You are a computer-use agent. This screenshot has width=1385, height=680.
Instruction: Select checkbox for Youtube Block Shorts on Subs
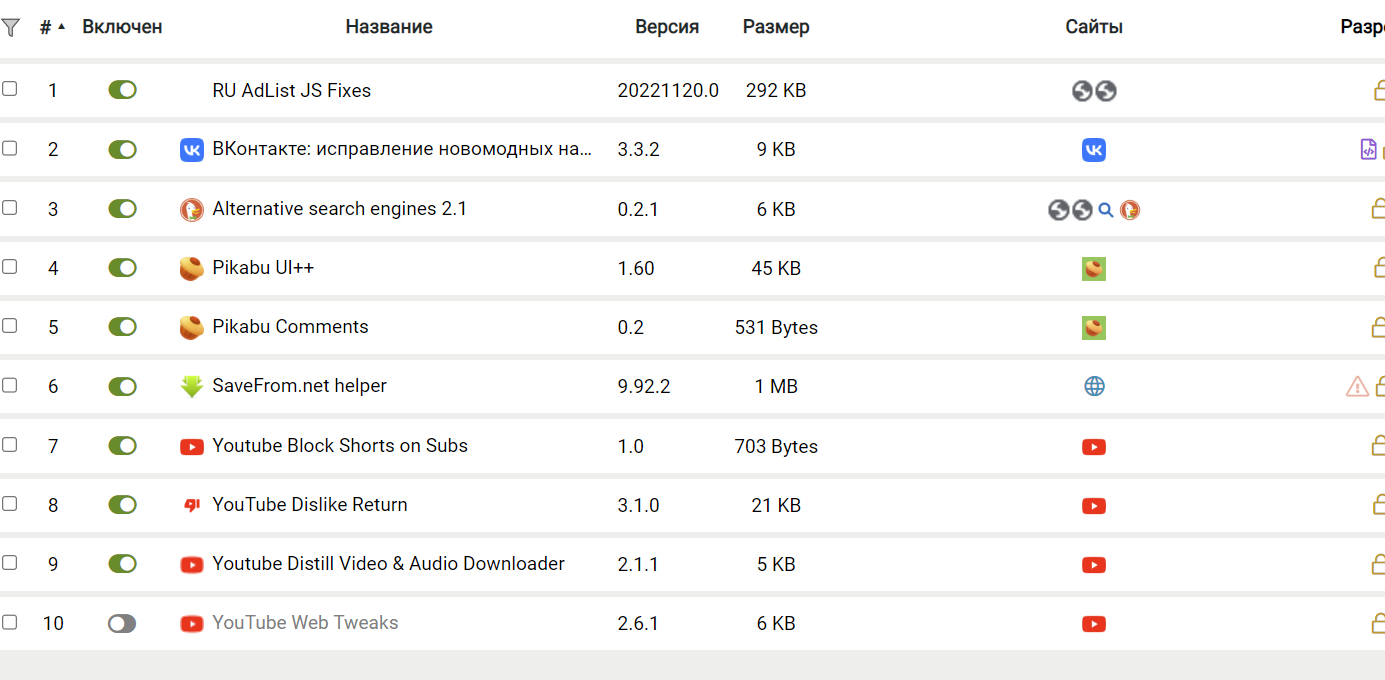(x=10, y=445)
